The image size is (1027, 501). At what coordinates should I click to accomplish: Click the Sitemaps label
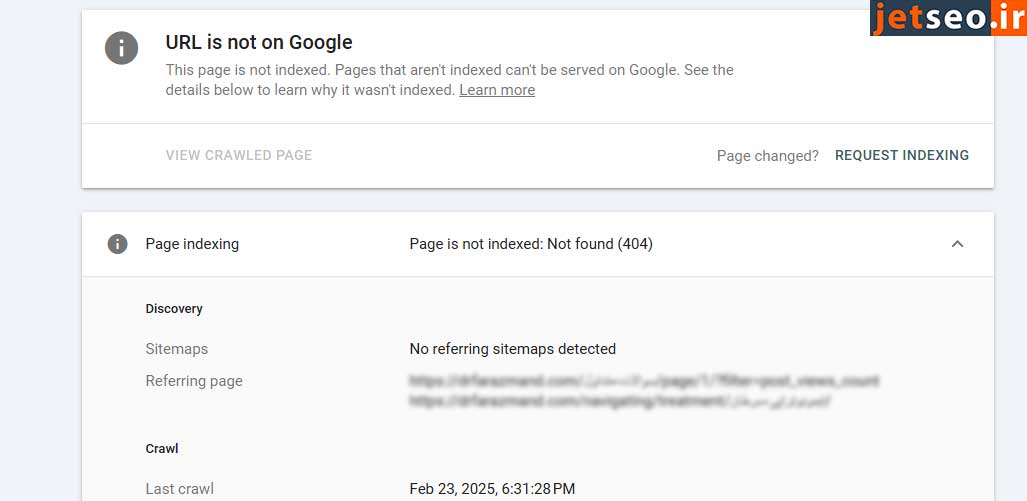tap(177, 349)
